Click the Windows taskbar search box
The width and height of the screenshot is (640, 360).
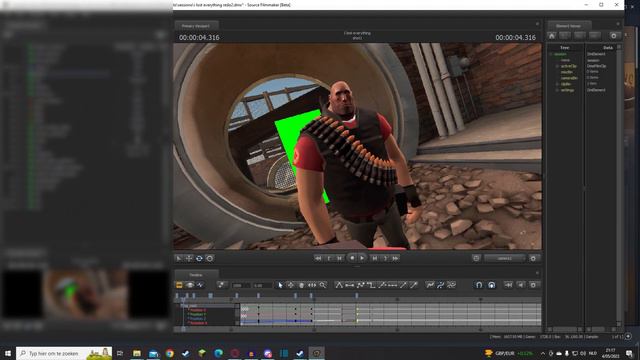[64, 353]
